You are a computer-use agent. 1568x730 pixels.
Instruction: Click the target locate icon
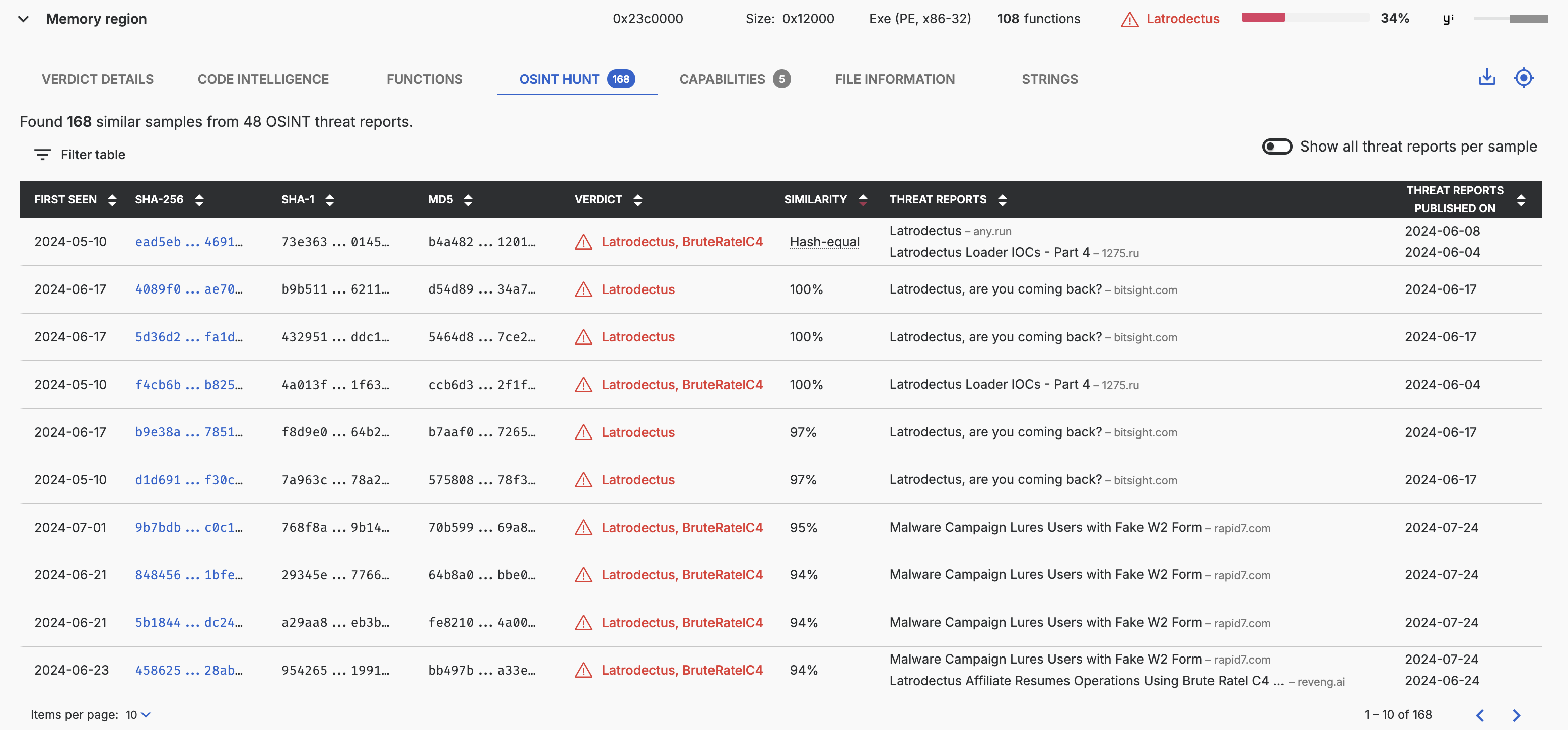[1523, 78]
